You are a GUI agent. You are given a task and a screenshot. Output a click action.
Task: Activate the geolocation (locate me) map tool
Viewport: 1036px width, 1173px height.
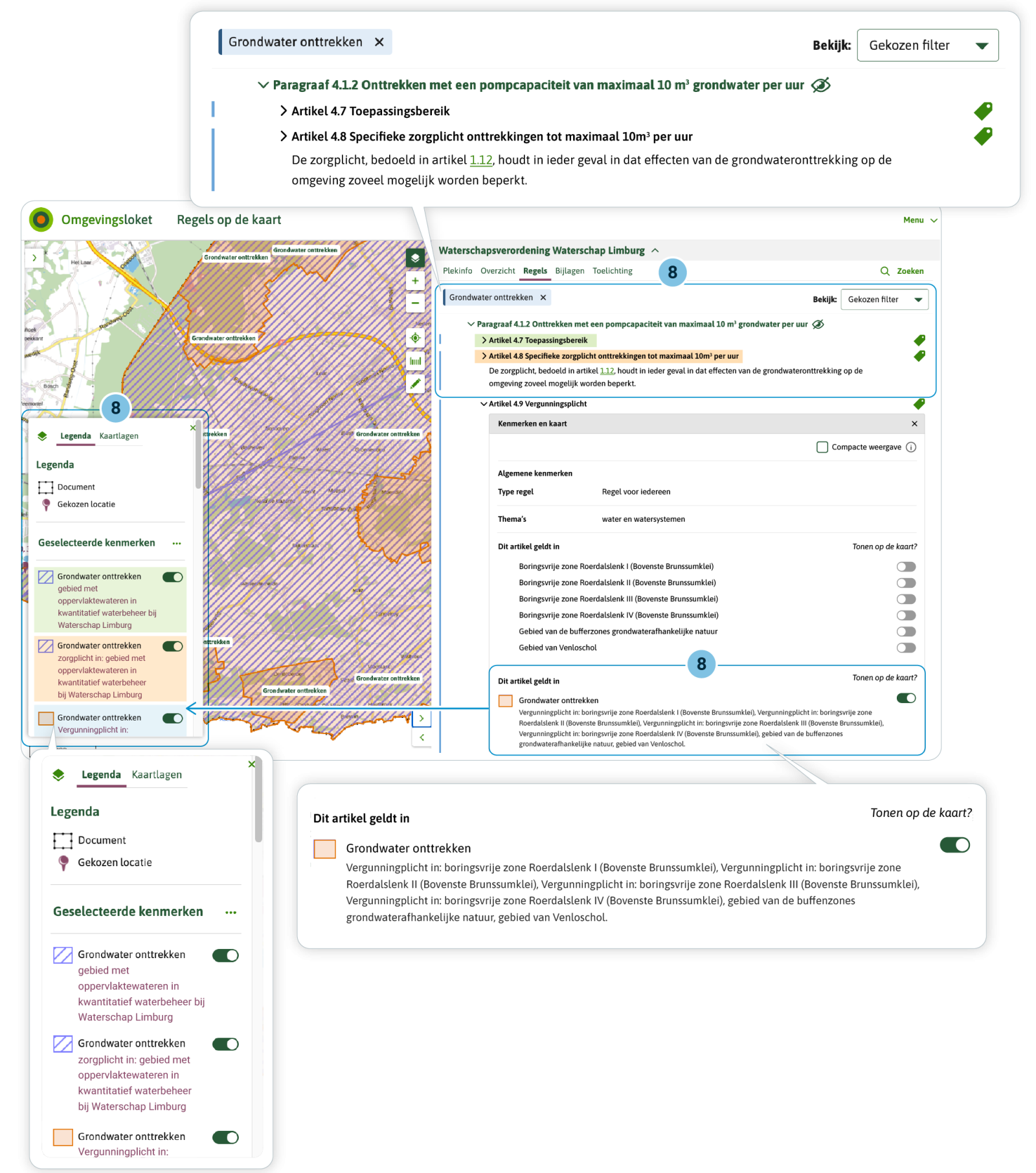point(414,337)
